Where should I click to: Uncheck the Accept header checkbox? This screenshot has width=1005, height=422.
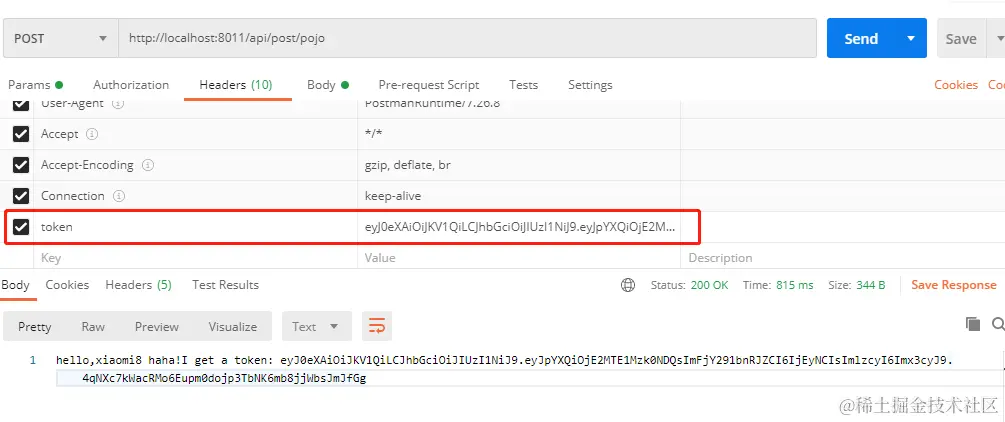(21, 134)
